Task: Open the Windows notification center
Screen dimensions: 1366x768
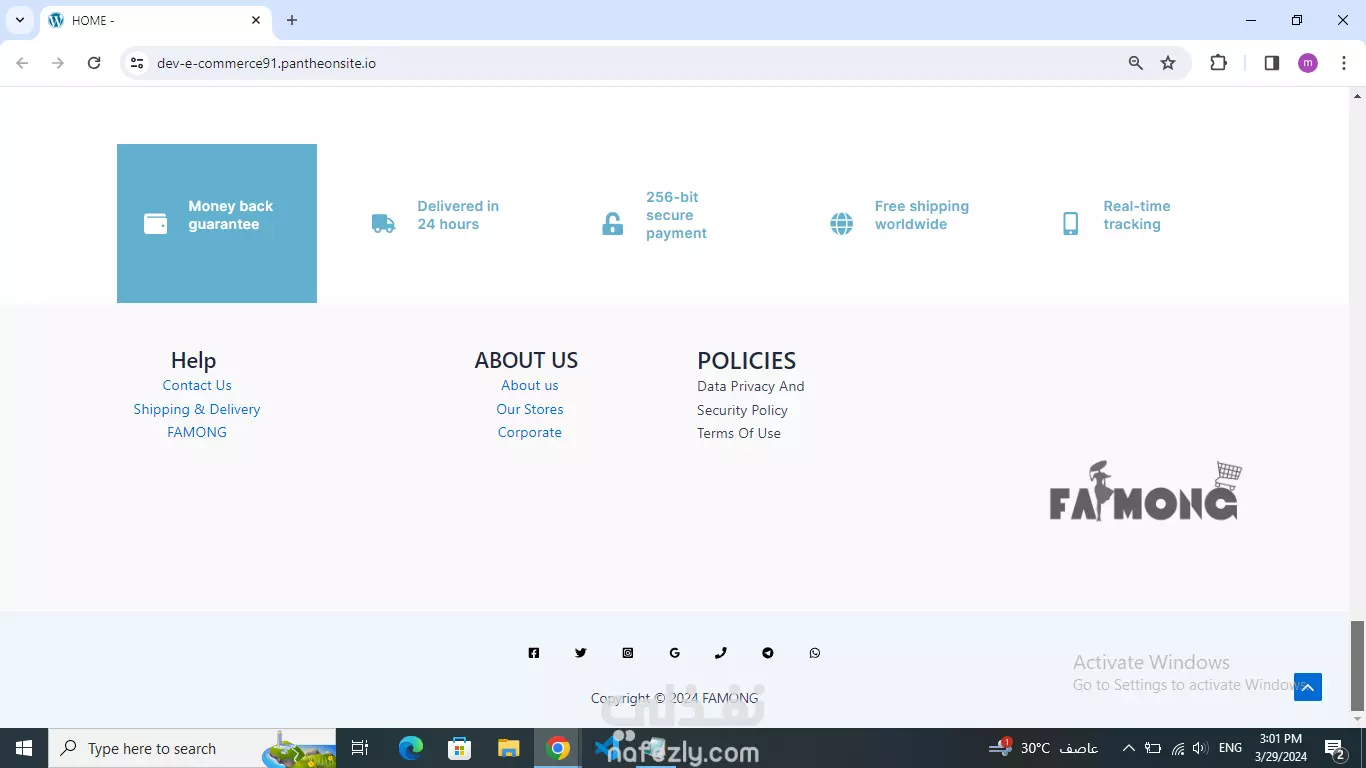Action: click(1335, 748)
